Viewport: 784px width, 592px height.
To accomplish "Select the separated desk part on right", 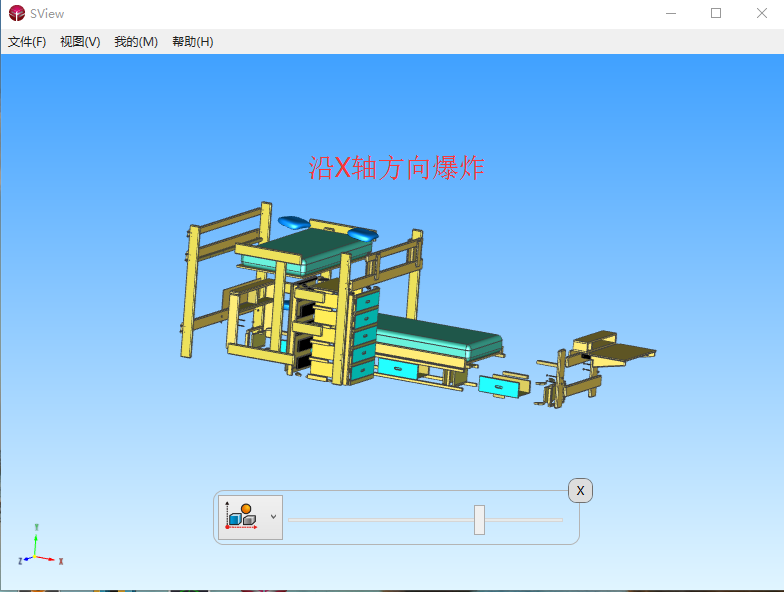I will coord(596,369).
